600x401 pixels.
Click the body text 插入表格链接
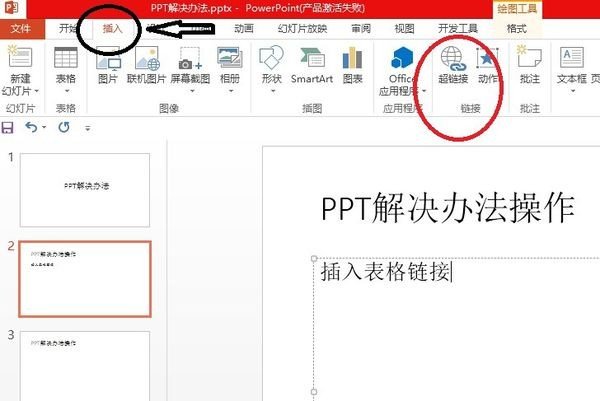[x=385, y=272]
